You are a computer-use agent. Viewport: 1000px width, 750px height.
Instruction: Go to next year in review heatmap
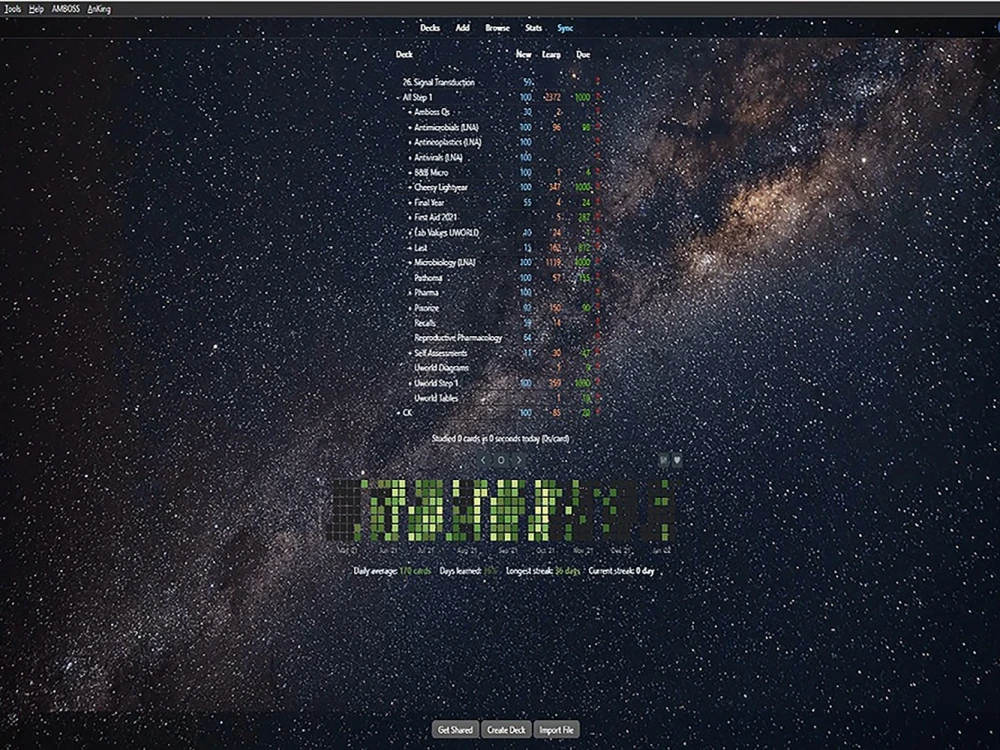[x=519, y=460]
